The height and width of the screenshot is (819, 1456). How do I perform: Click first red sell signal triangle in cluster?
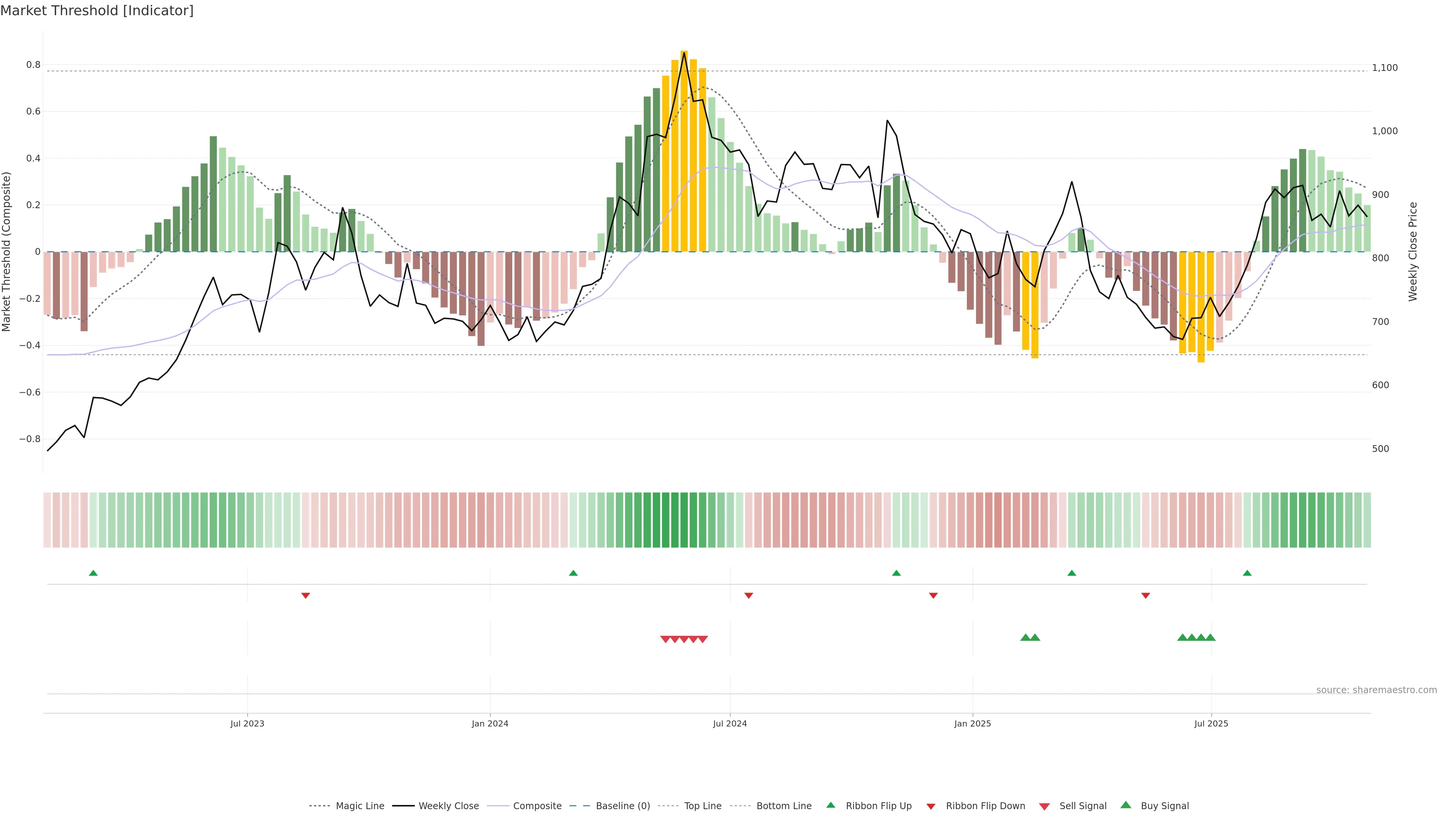(x=665, y=639)
